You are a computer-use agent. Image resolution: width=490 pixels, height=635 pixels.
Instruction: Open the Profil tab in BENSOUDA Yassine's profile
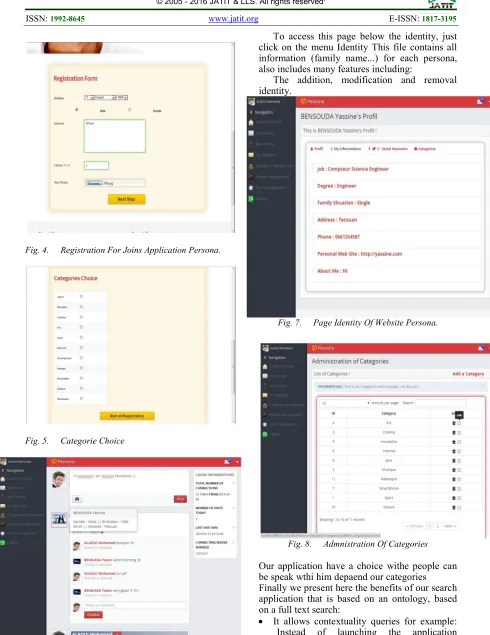tap(317, 149)
